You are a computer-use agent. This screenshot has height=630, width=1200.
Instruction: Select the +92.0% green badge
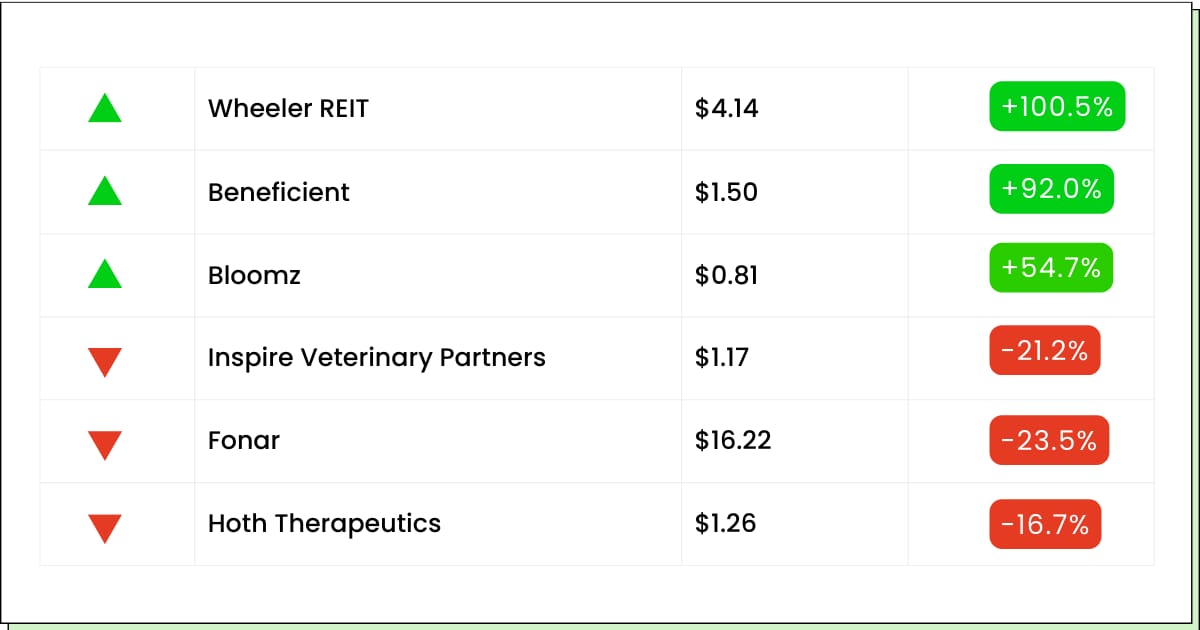point(1051,189)
